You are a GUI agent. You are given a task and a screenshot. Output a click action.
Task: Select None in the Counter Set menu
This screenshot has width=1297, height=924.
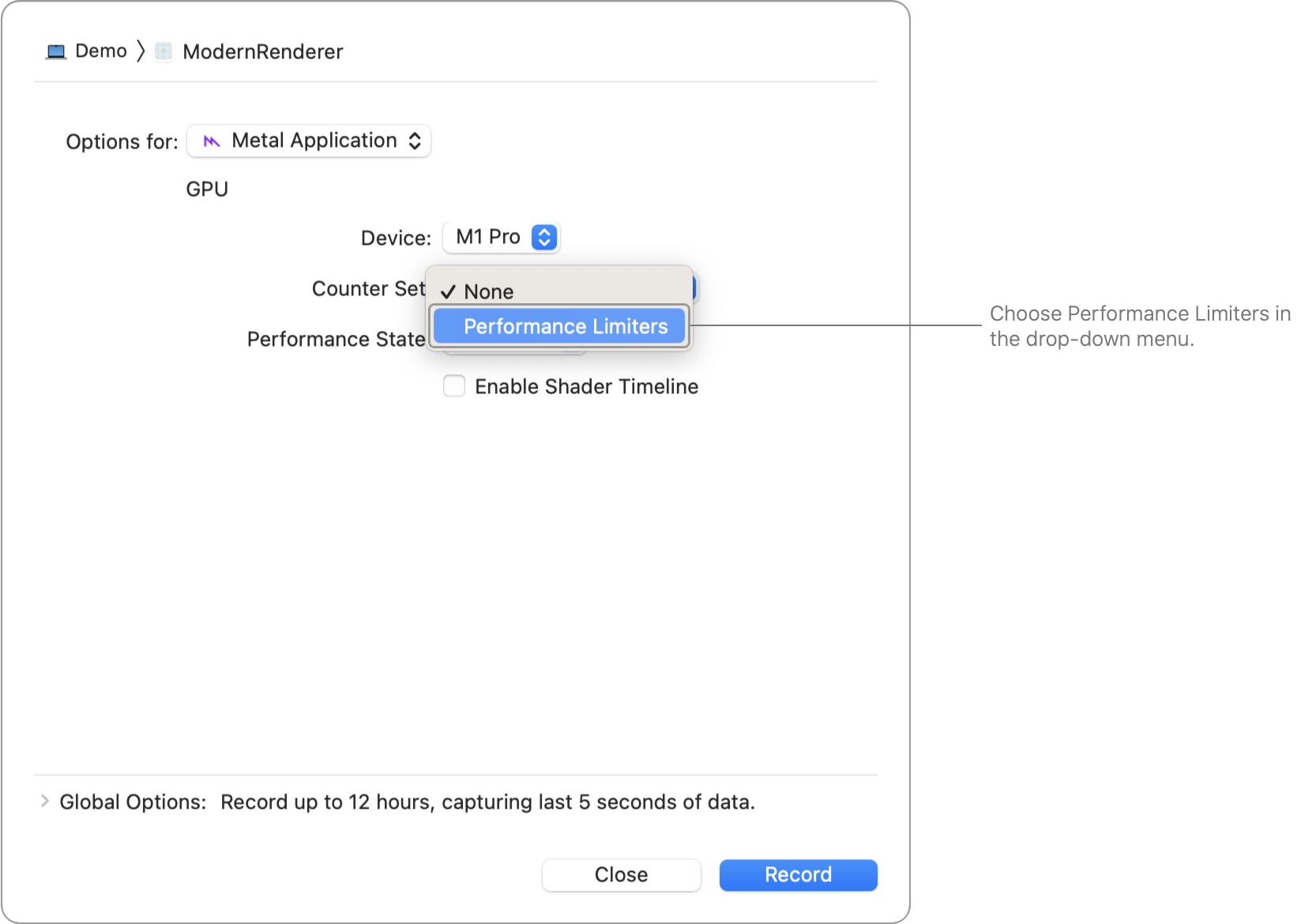(x=490, y=291)
